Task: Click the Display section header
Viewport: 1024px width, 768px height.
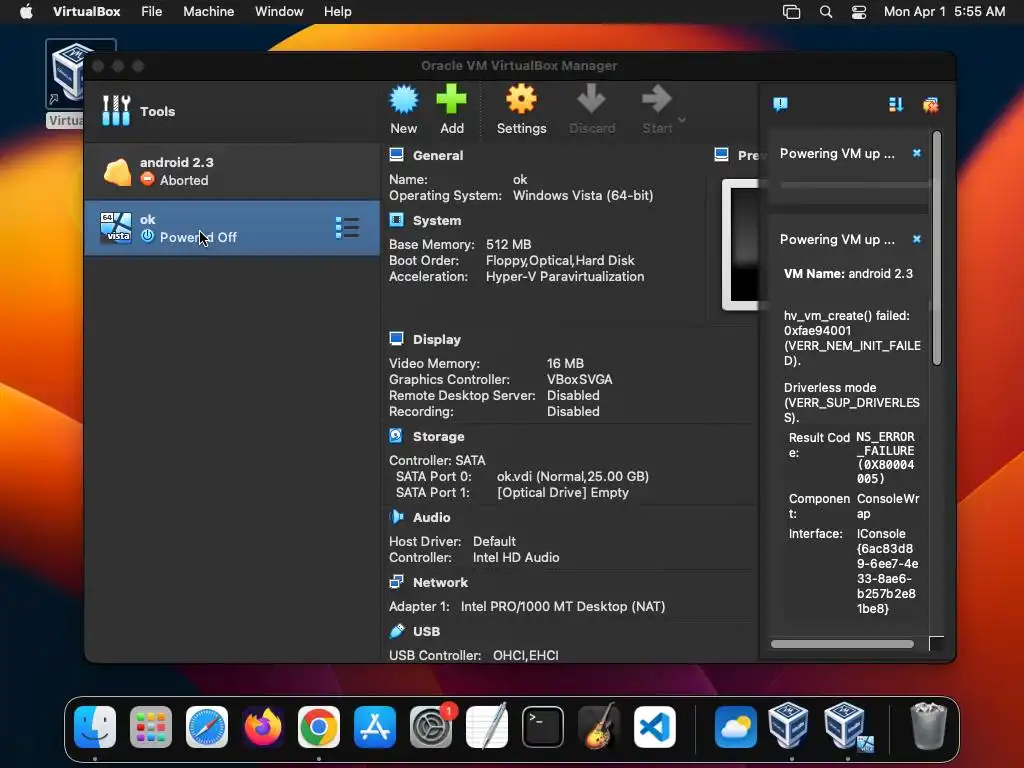Action: pos(436,340)
